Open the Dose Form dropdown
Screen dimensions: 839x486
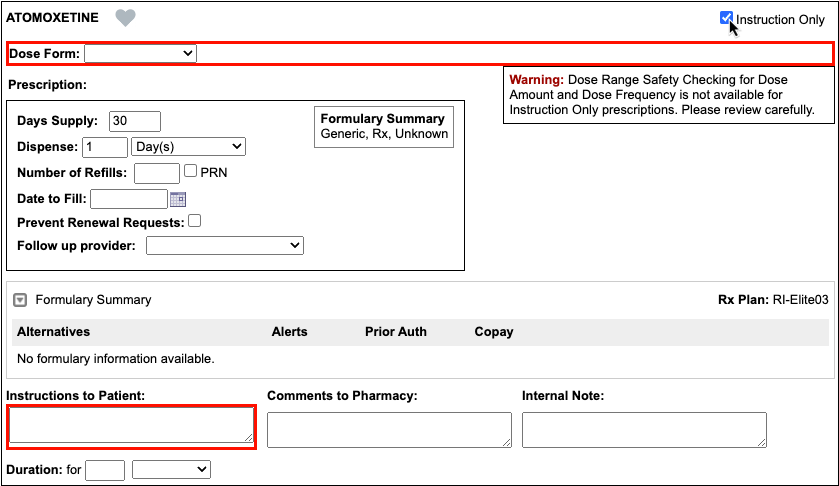pos(141,53)
